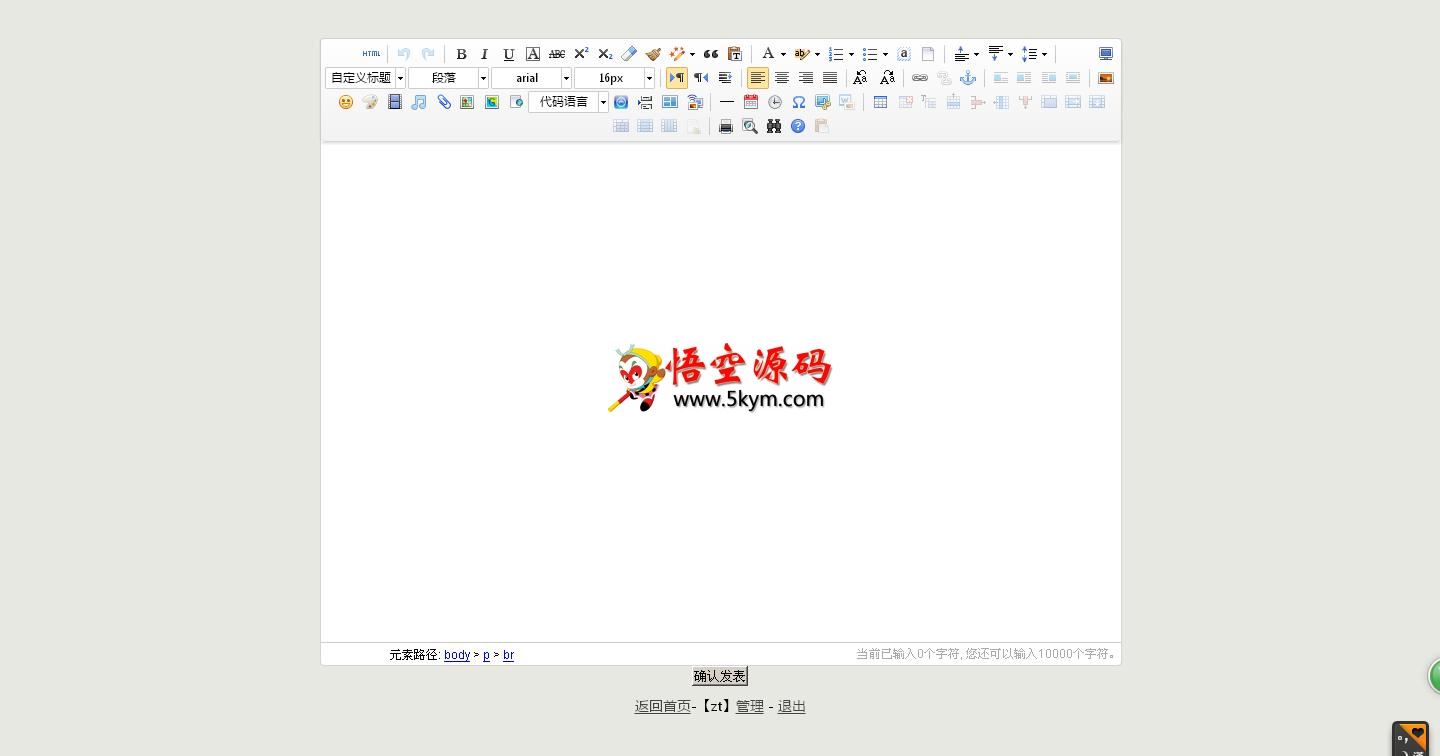This screenshot has height=756, width=1440.
Task: Toggle left-to-right text direction
Action: [x=677, y=78]
